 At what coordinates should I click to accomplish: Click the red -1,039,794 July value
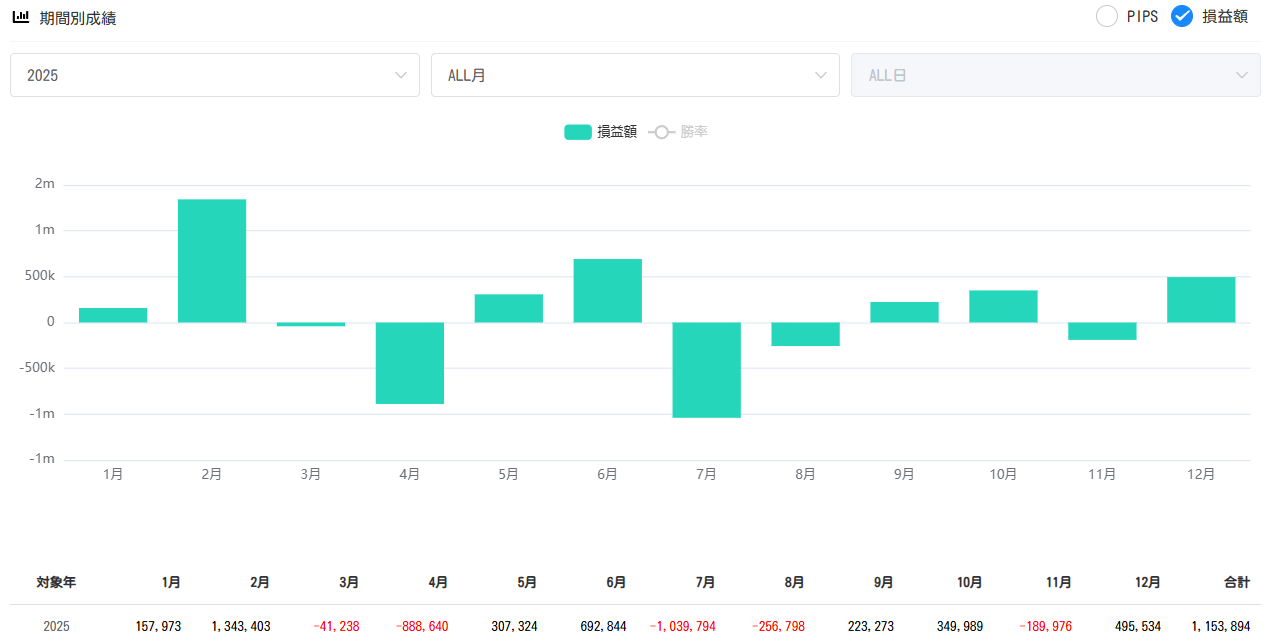coord(683,627)
